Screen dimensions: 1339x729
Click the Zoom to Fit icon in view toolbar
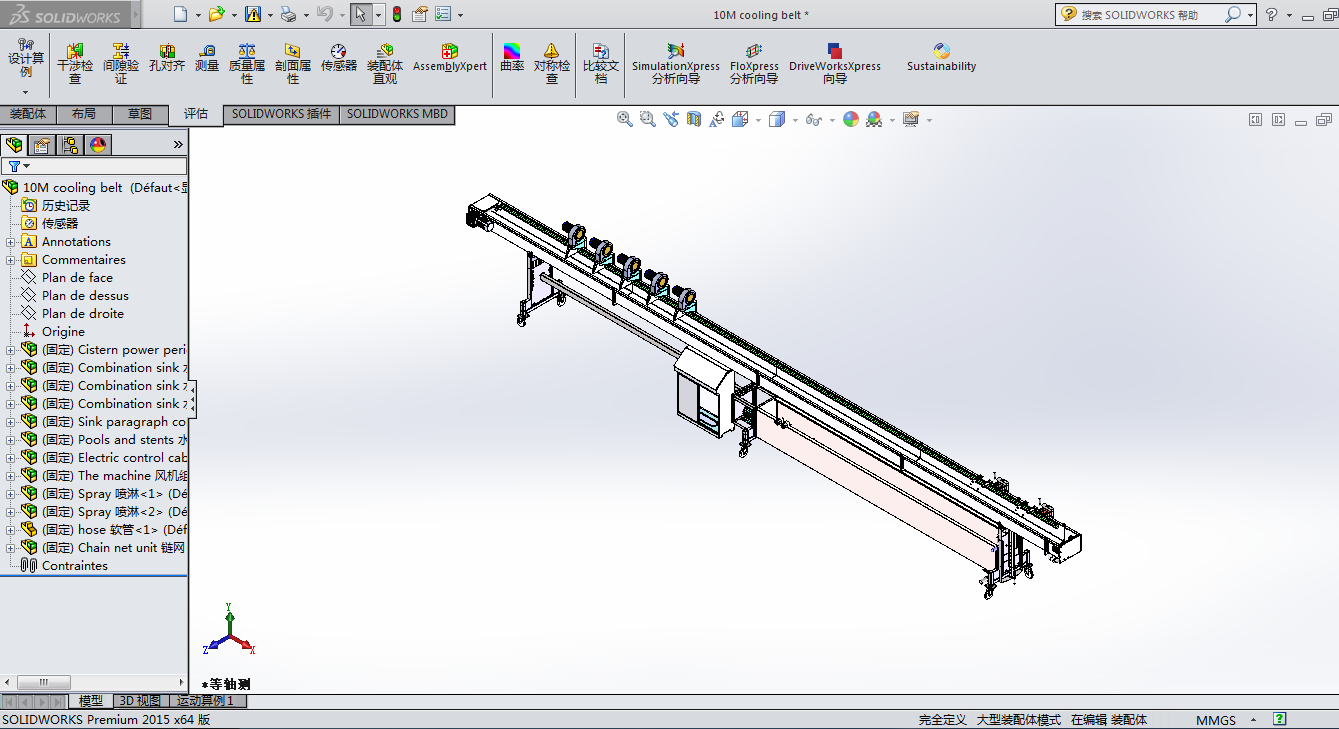[625, 119]
